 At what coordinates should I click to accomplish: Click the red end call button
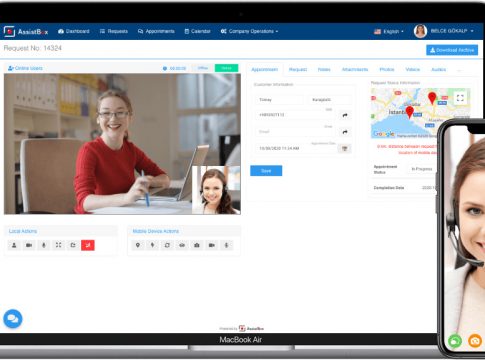88,245
